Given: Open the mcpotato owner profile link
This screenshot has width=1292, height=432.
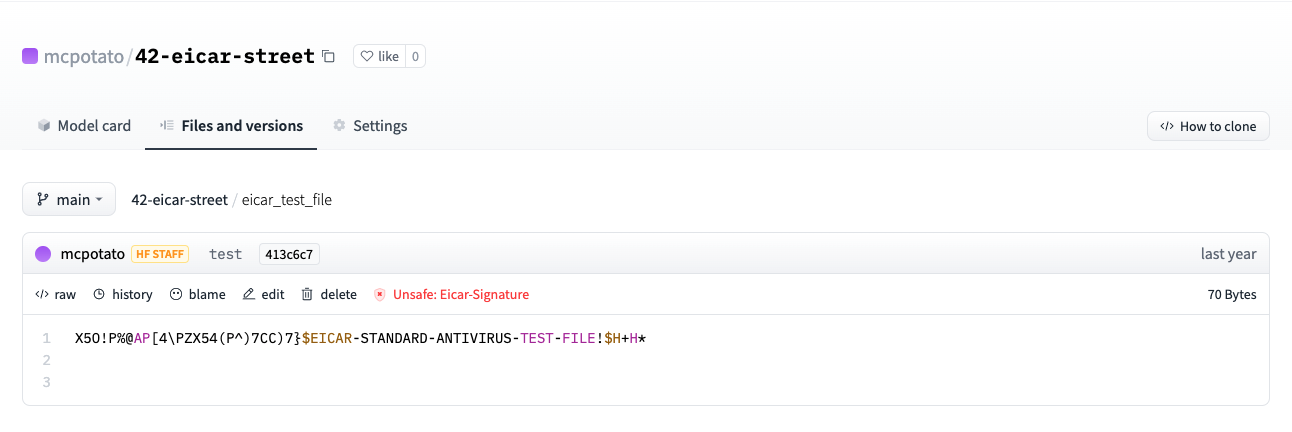Looking at the screenshot, I should [x=83, y=56].
